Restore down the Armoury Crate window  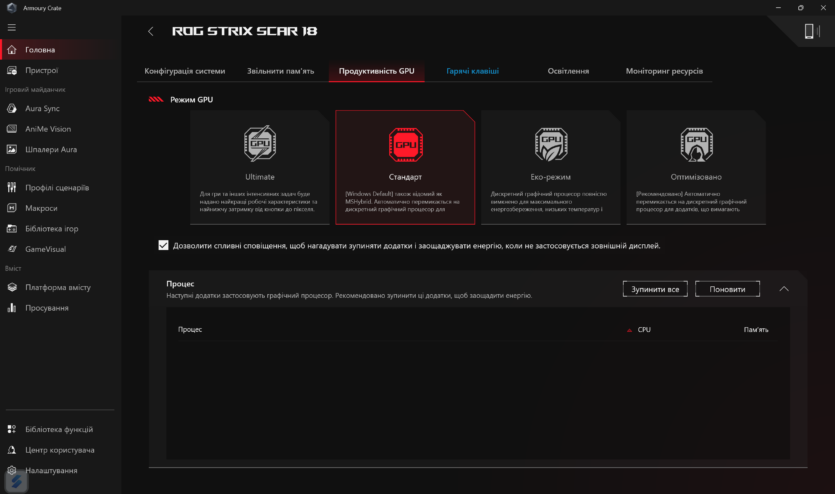(800, 8)
